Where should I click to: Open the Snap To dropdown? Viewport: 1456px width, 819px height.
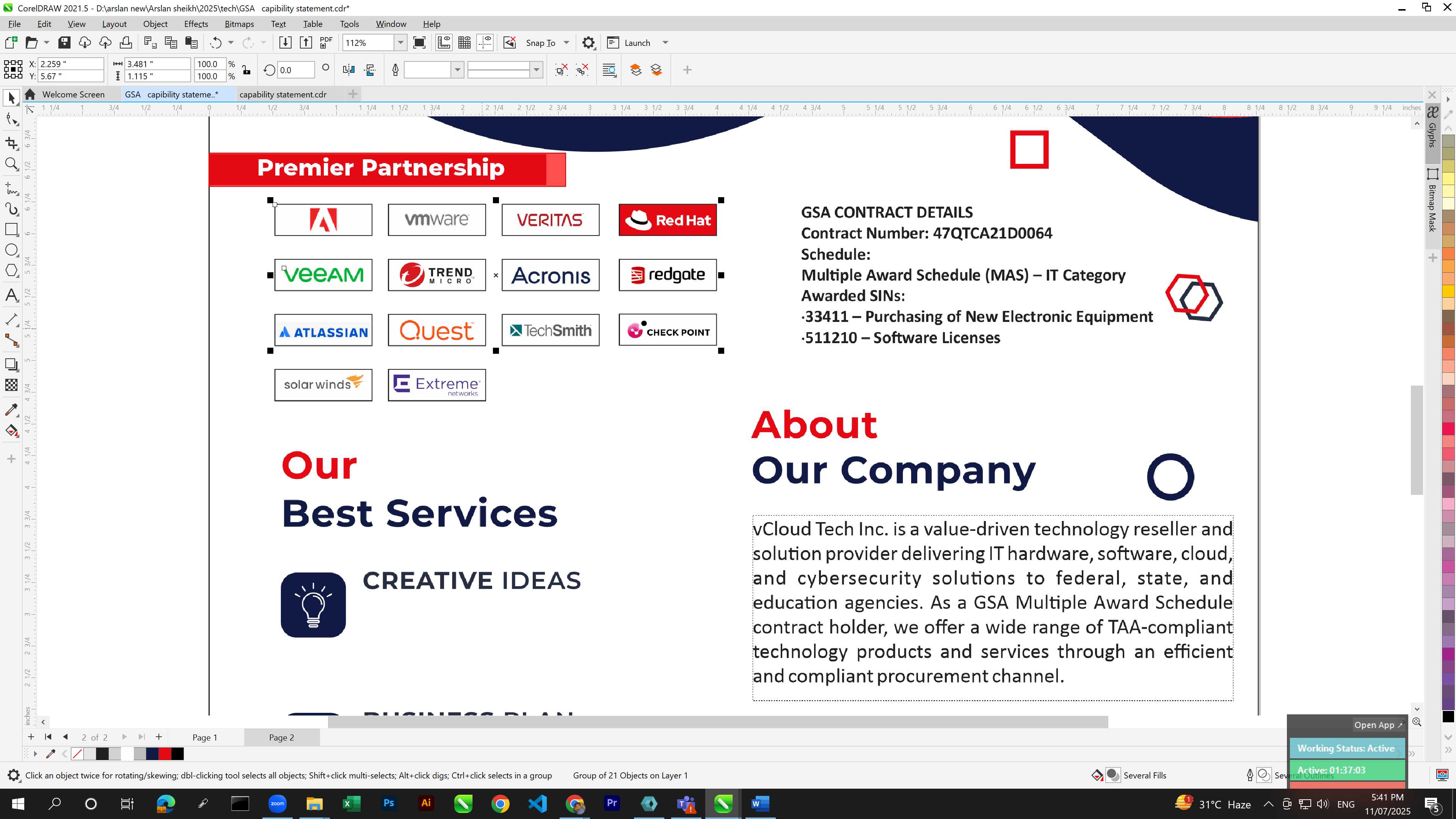[566, 42]
